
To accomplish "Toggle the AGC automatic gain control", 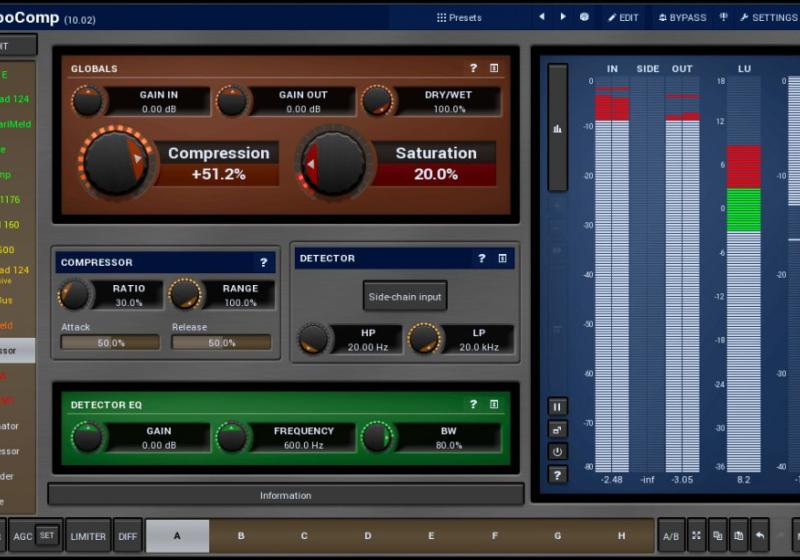I will point(22,536).
